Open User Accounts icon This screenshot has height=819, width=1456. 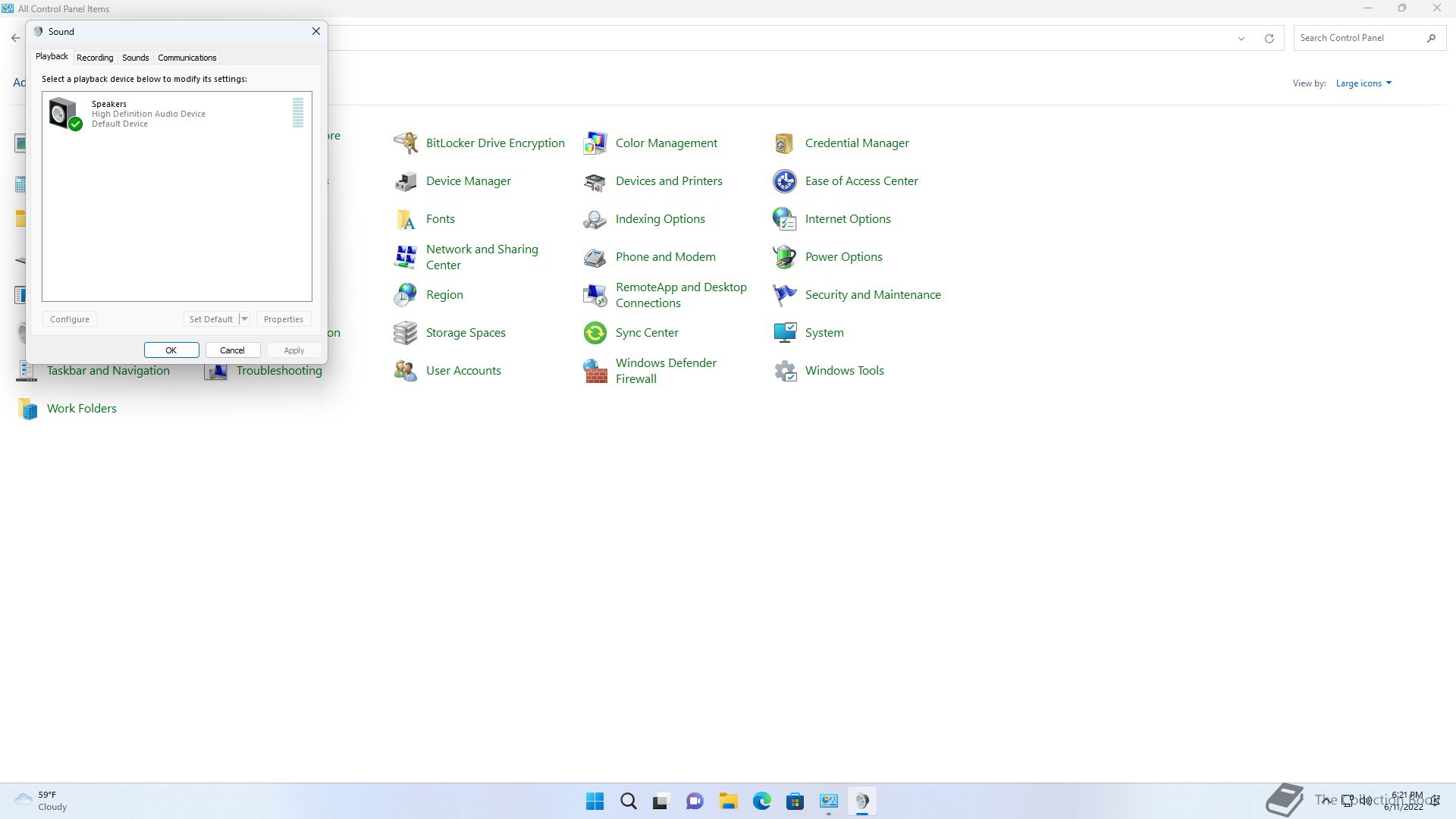coord(406,370)
